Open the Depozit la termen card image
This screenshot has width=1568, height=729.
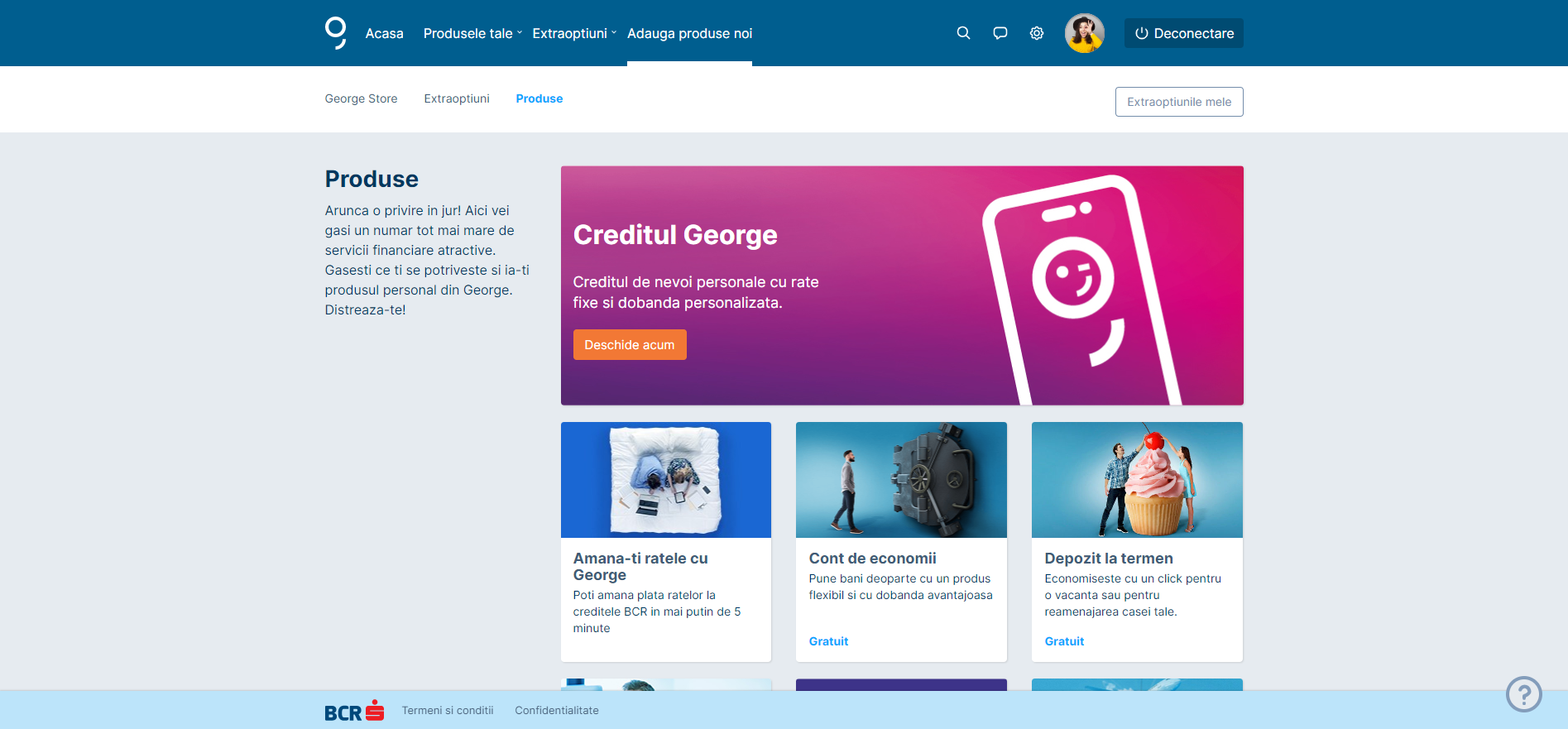click(1137, 480)
